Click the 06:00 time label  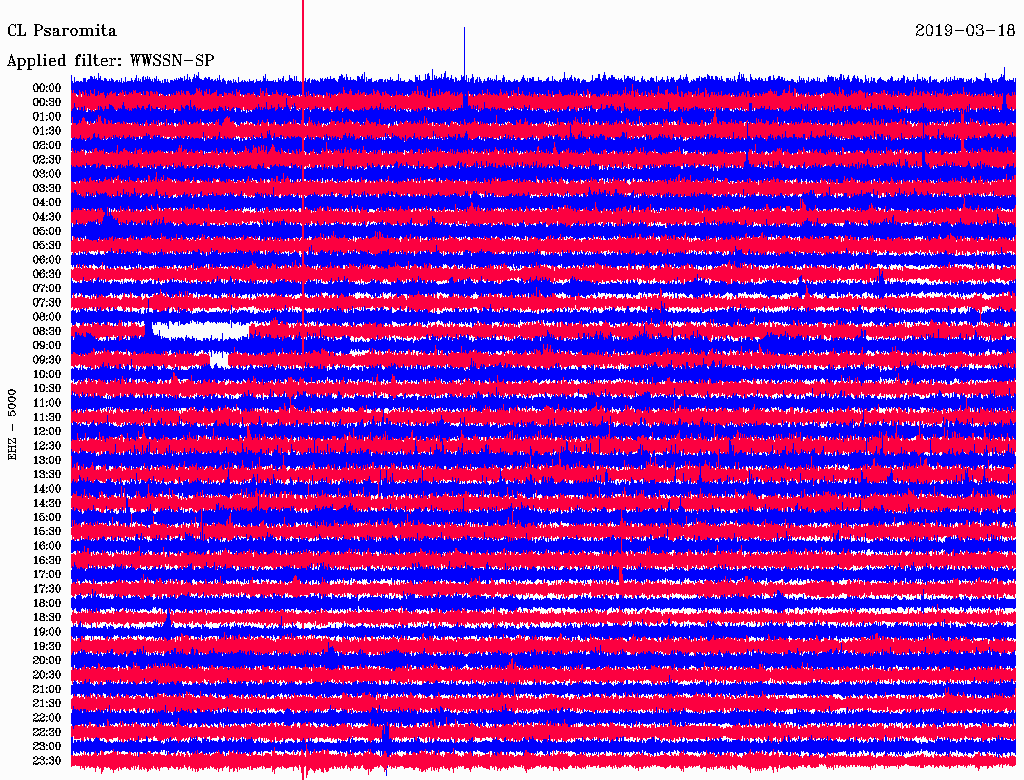[47, 260]
